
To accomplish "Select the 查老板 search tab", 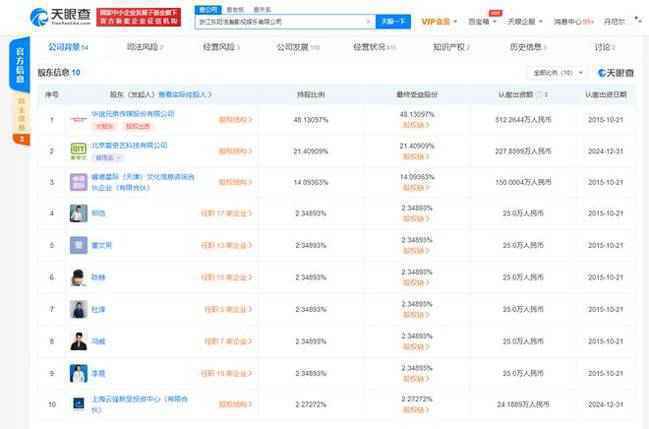I will coord(235,10).
